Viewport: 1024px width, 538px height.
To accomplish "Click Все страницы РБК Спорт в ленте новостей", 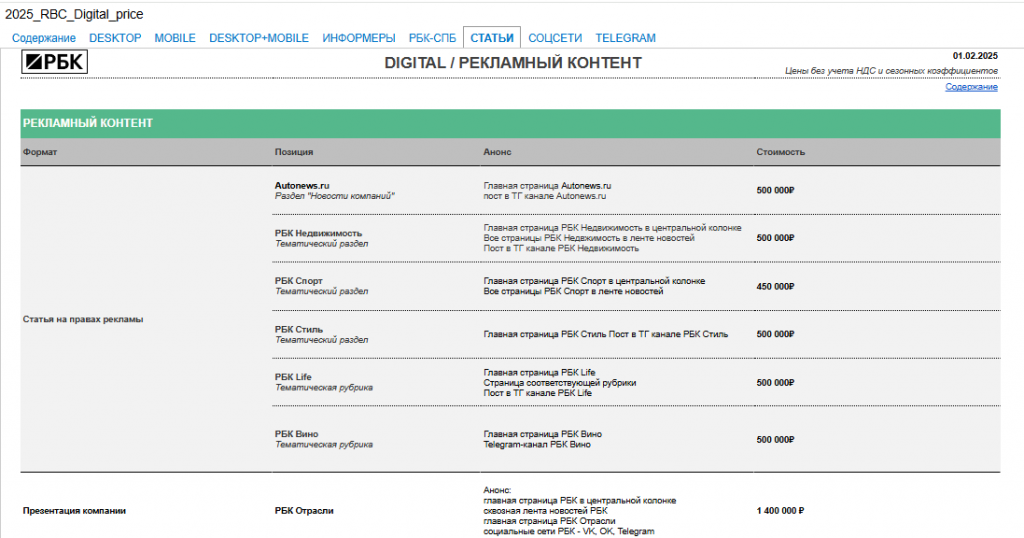I will 573,291.
